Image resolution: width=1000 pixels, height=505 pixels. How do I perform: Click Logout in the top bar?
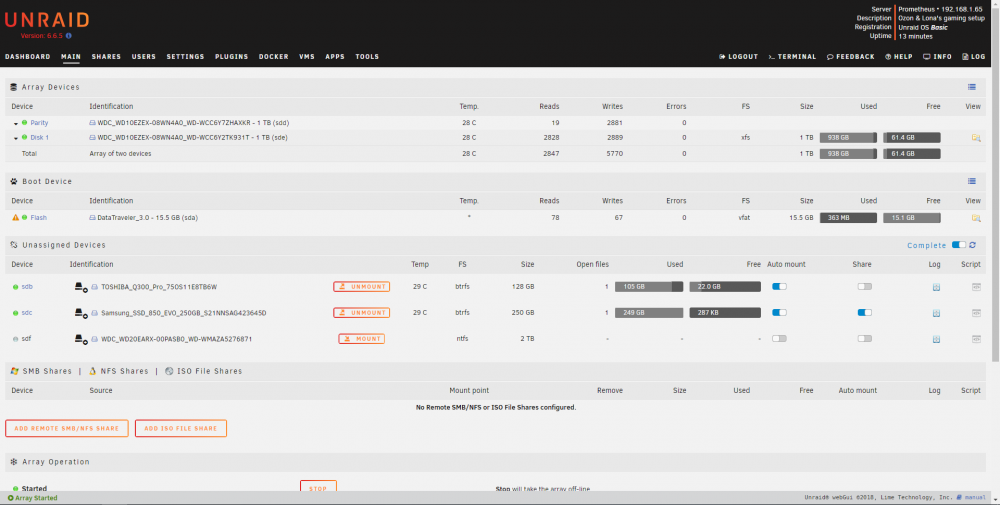tap(739, 57)
